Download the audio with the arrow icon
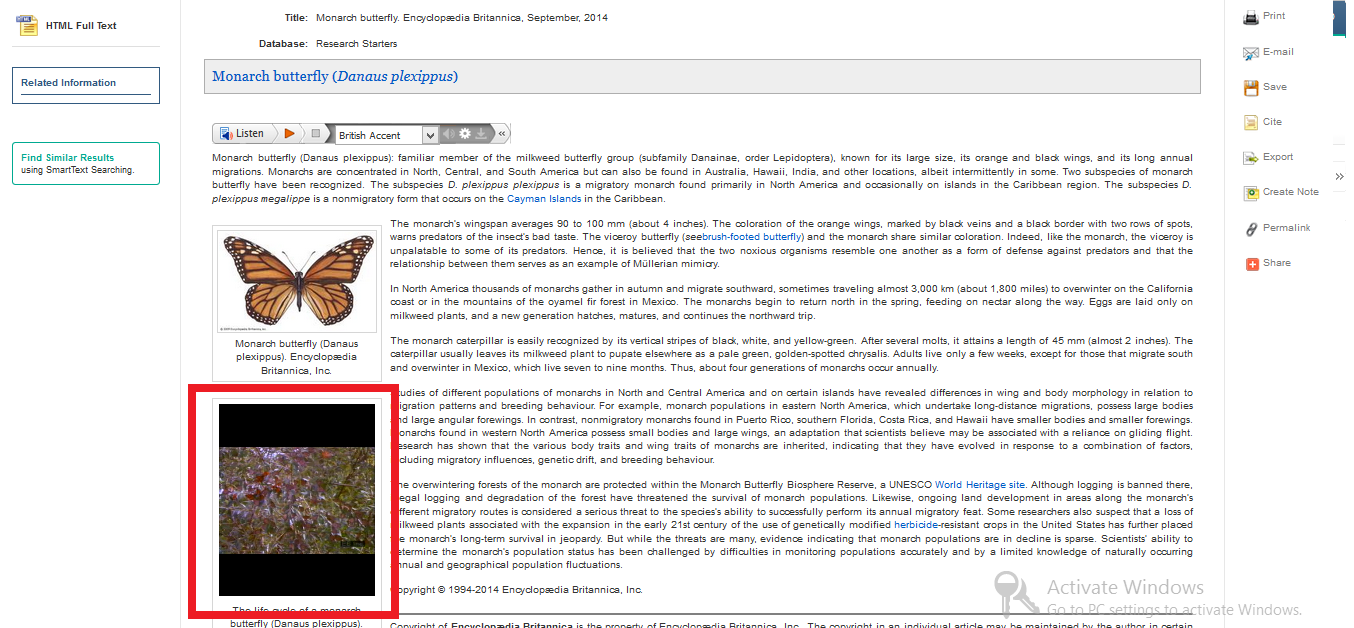Image resolution: width=1354 pixels, height=628 pixels. pos(481,134)
